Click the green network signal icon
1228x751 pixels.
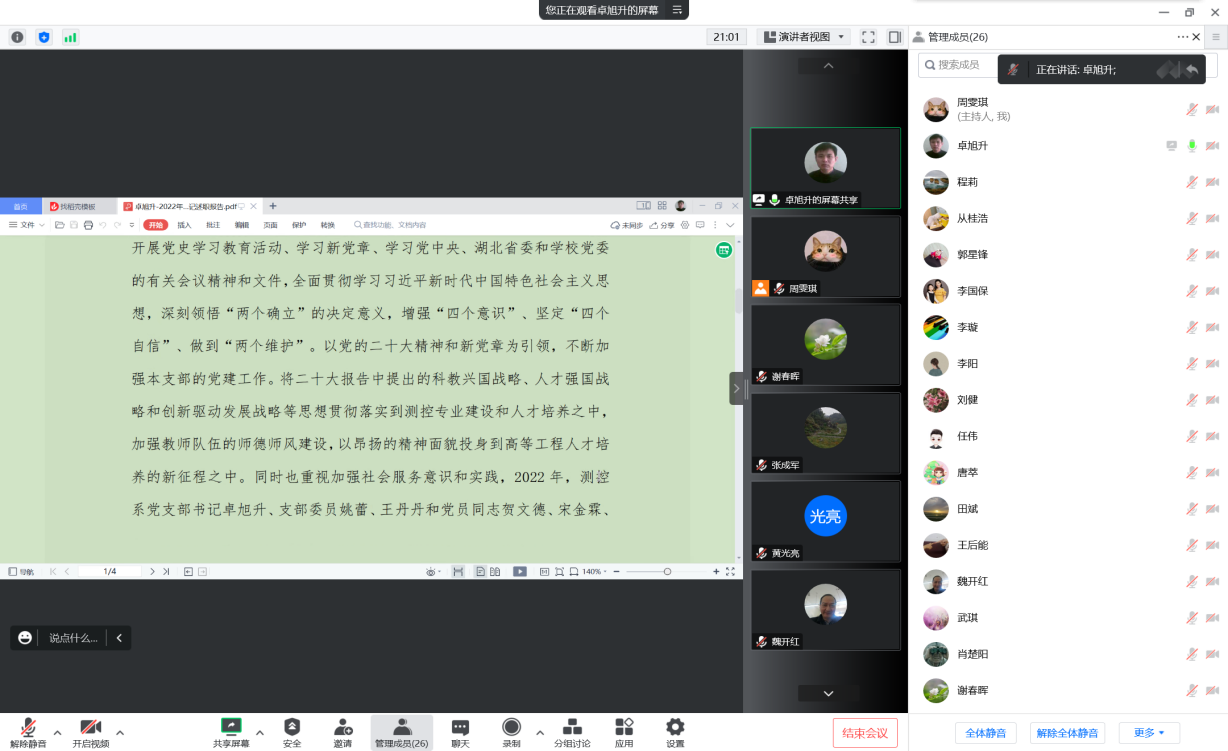70,37
